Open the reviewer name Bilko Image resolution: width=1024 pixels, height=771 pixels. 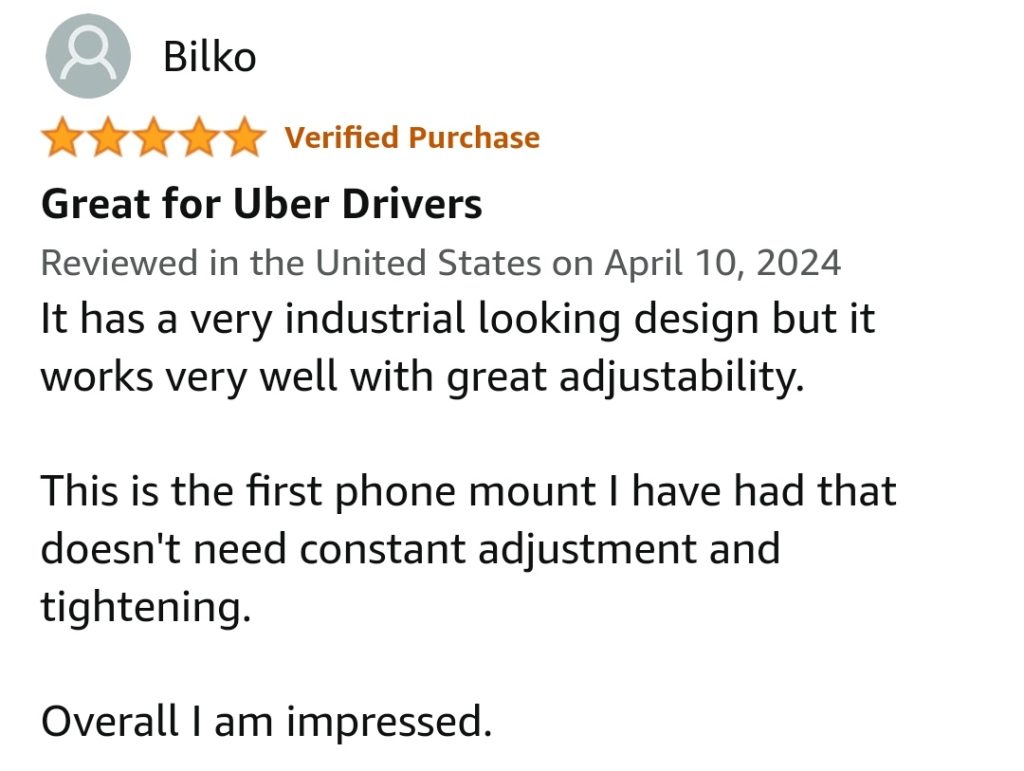[210, 57]
